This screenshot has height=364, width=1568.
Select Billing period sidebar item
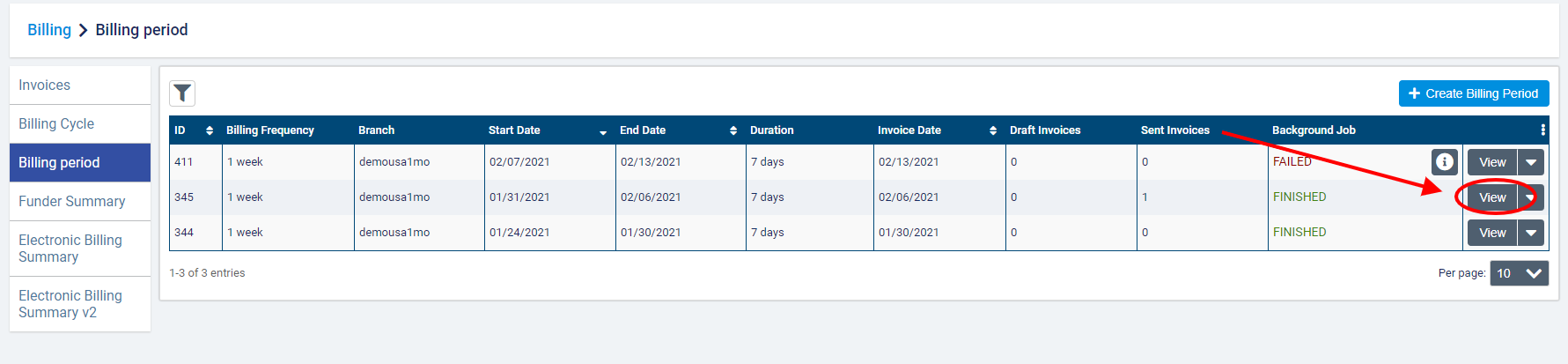pos(59,163)
